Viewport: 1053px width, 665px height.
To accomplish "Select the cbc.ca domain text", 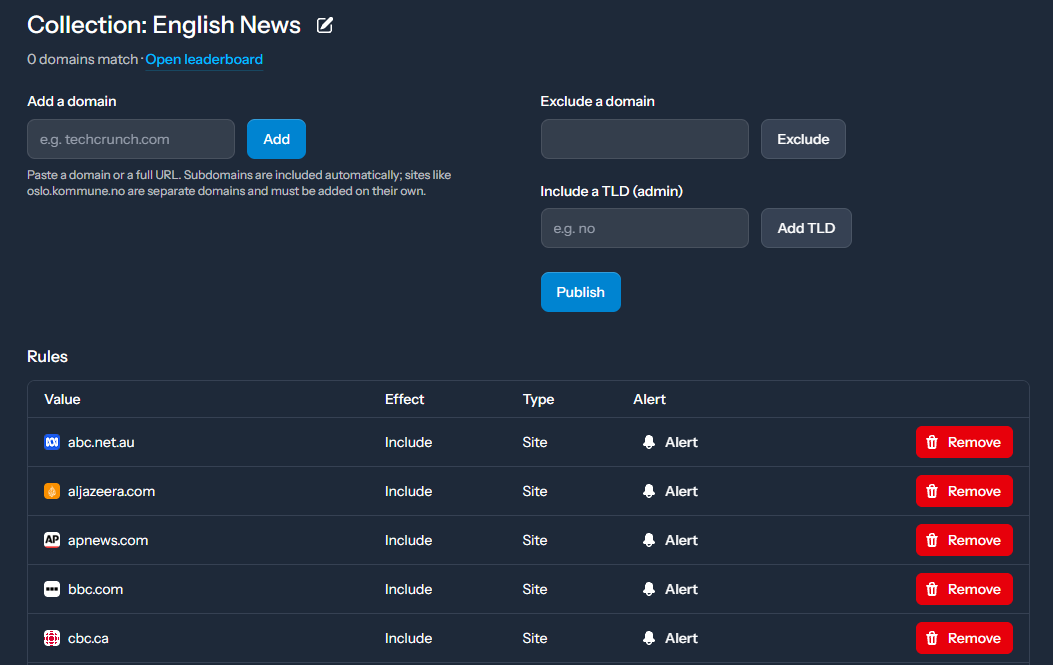I will click(88, 638).
